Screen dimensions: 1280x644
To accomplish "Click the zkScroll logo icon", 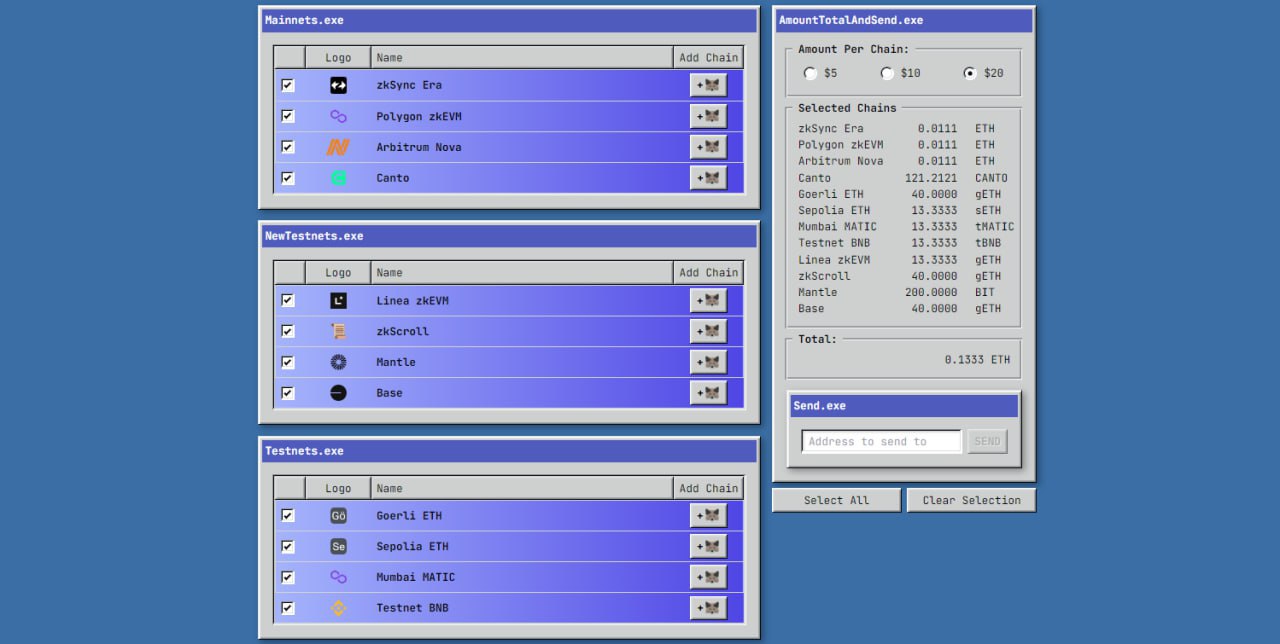I will pyautogui.click(x=338, y=331).
